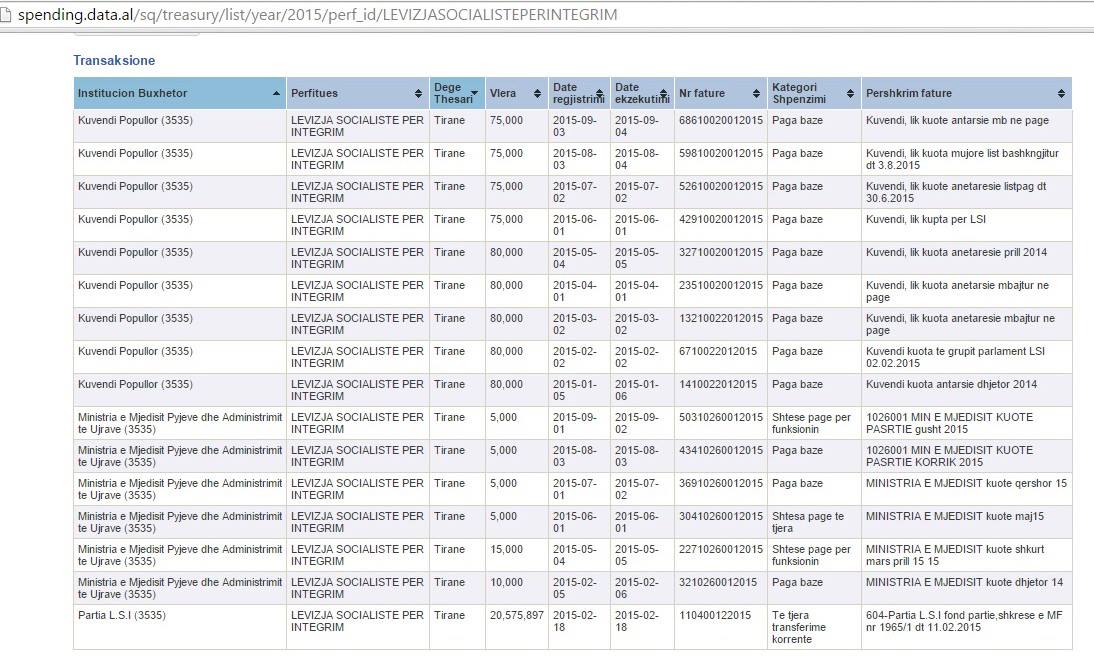Open Dege Thesari column dropdown arrow
Screen dimensions: 1094x666
475,94
